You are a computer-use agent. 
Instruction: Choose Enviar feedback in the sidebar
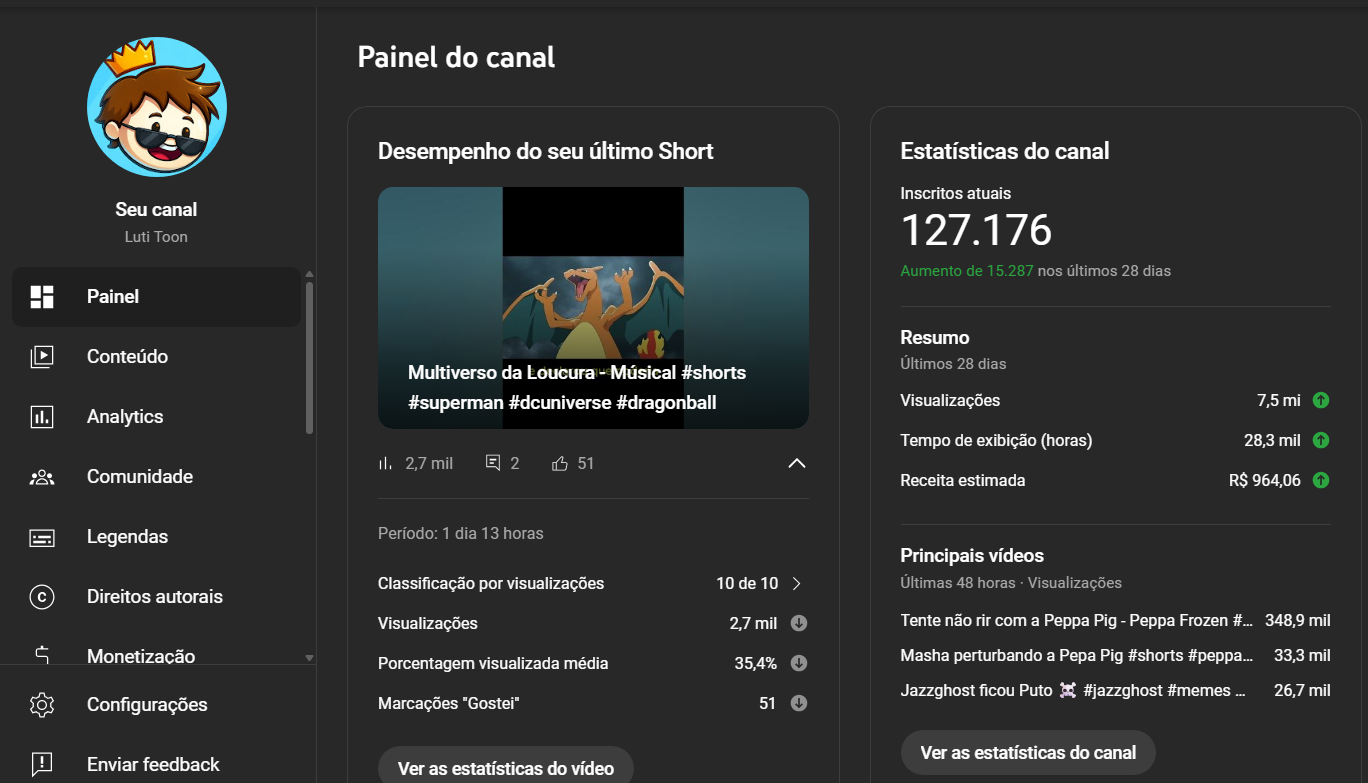156,764
